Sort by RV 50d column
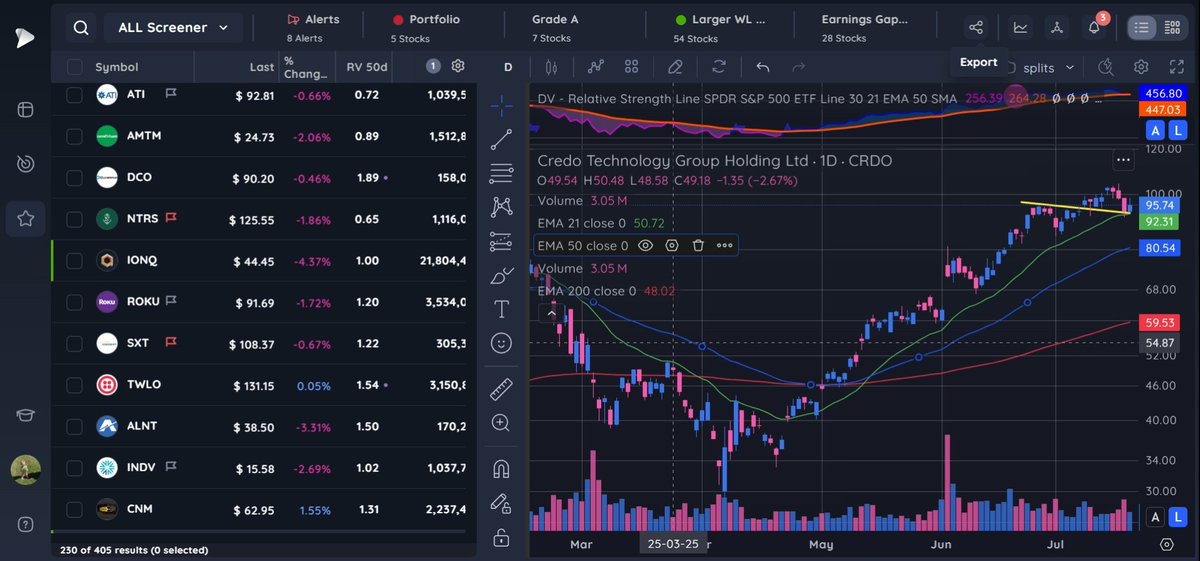This screenshot has height=561, width=1200. tap(366, 67)
